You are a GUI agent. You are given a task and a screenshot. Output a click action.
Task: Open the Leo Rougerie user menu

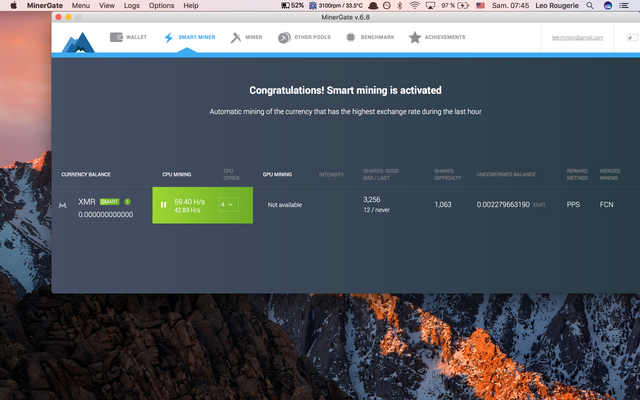point(557,5)
